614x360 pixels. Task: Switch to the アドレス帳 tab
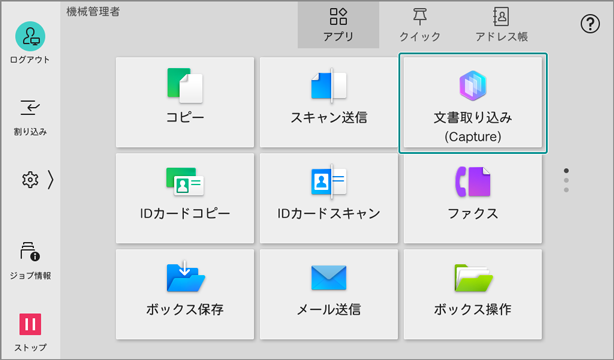pyautogui.click(x=501, y=25)
